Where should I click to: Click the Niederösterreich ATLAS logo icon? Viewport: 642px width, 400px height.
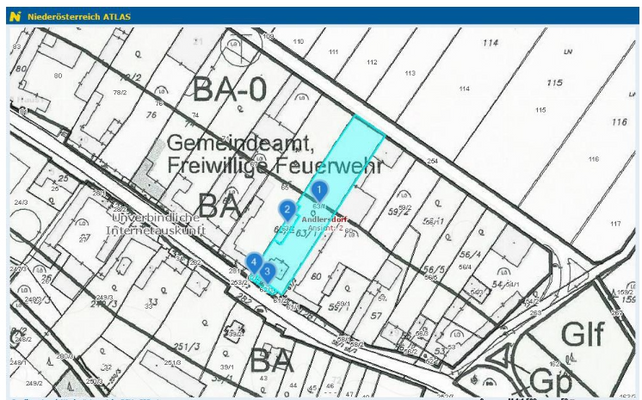pyautogui.click(x=15, y=15)
